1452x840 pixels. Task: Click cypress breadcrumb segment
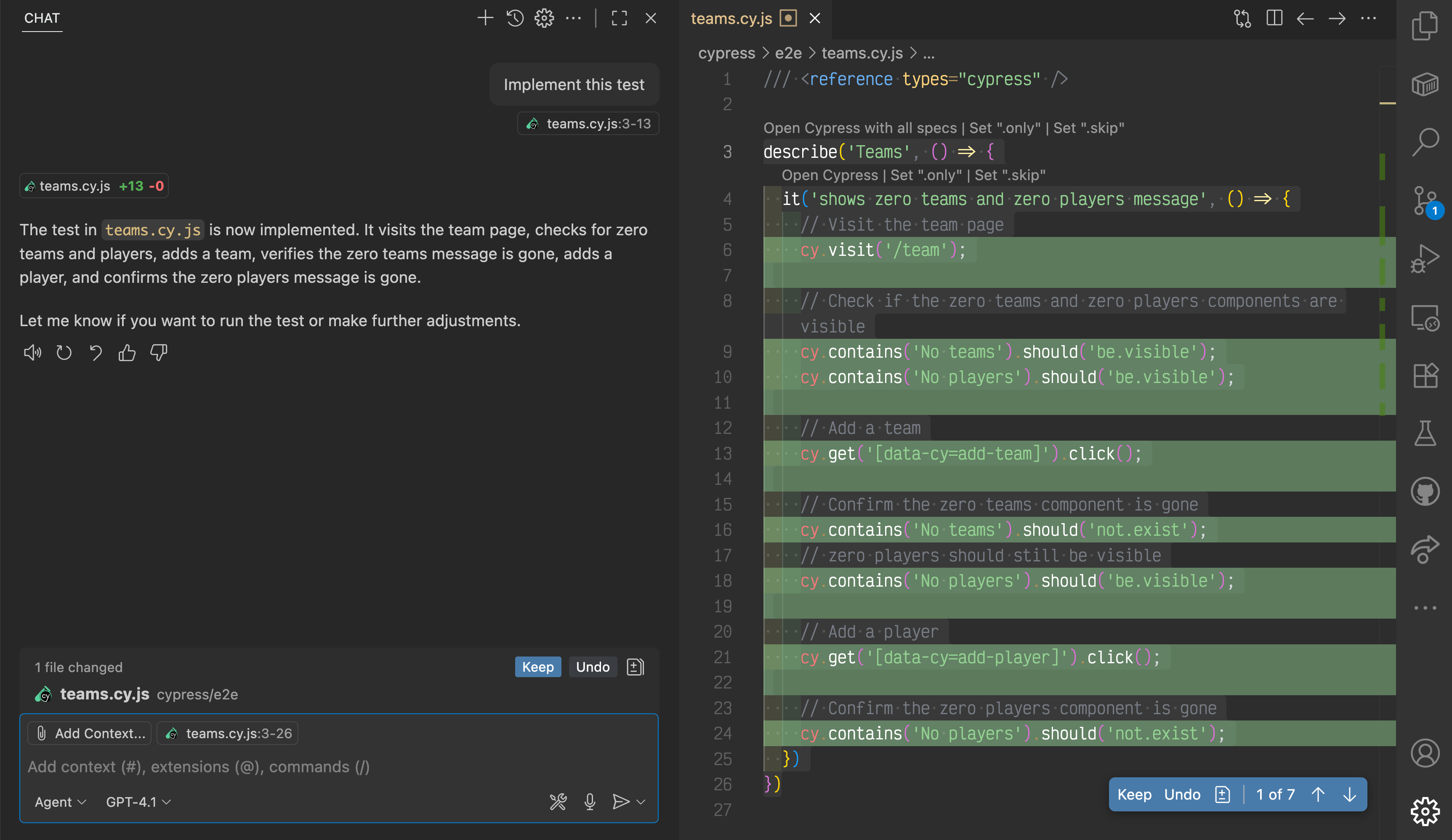pos(726,53)
